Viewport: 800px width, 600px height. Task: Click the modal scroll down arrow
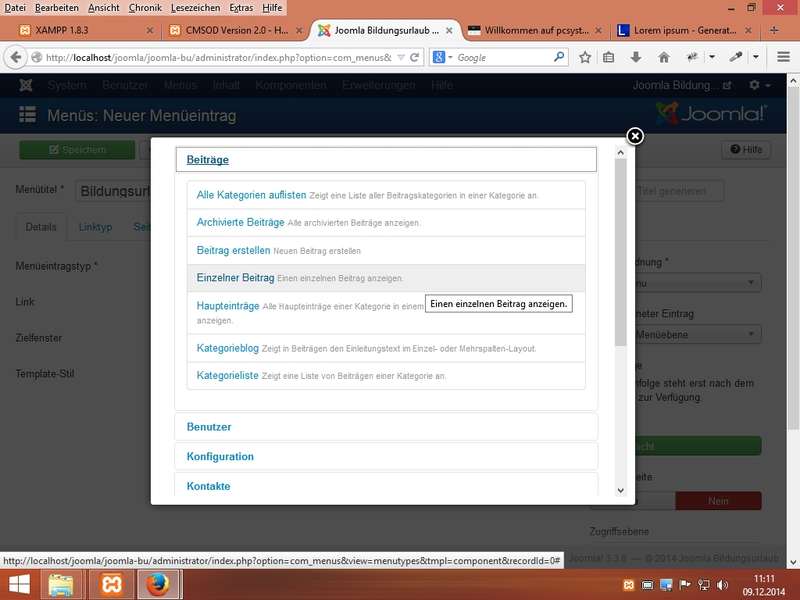click(x=620, y=490)
